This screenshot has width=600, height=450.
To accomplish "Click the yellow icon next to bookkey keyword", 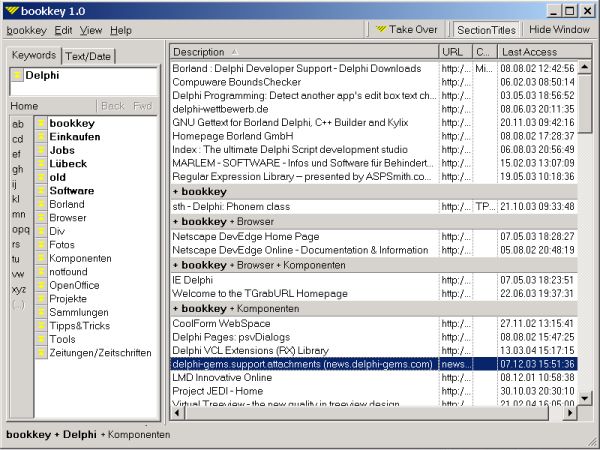I will click(x=41, y=123).
